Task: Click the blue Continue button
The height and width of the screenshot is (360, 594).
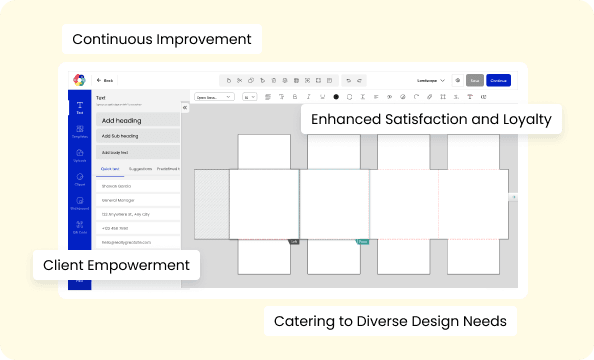Action: tap(499, 80)
